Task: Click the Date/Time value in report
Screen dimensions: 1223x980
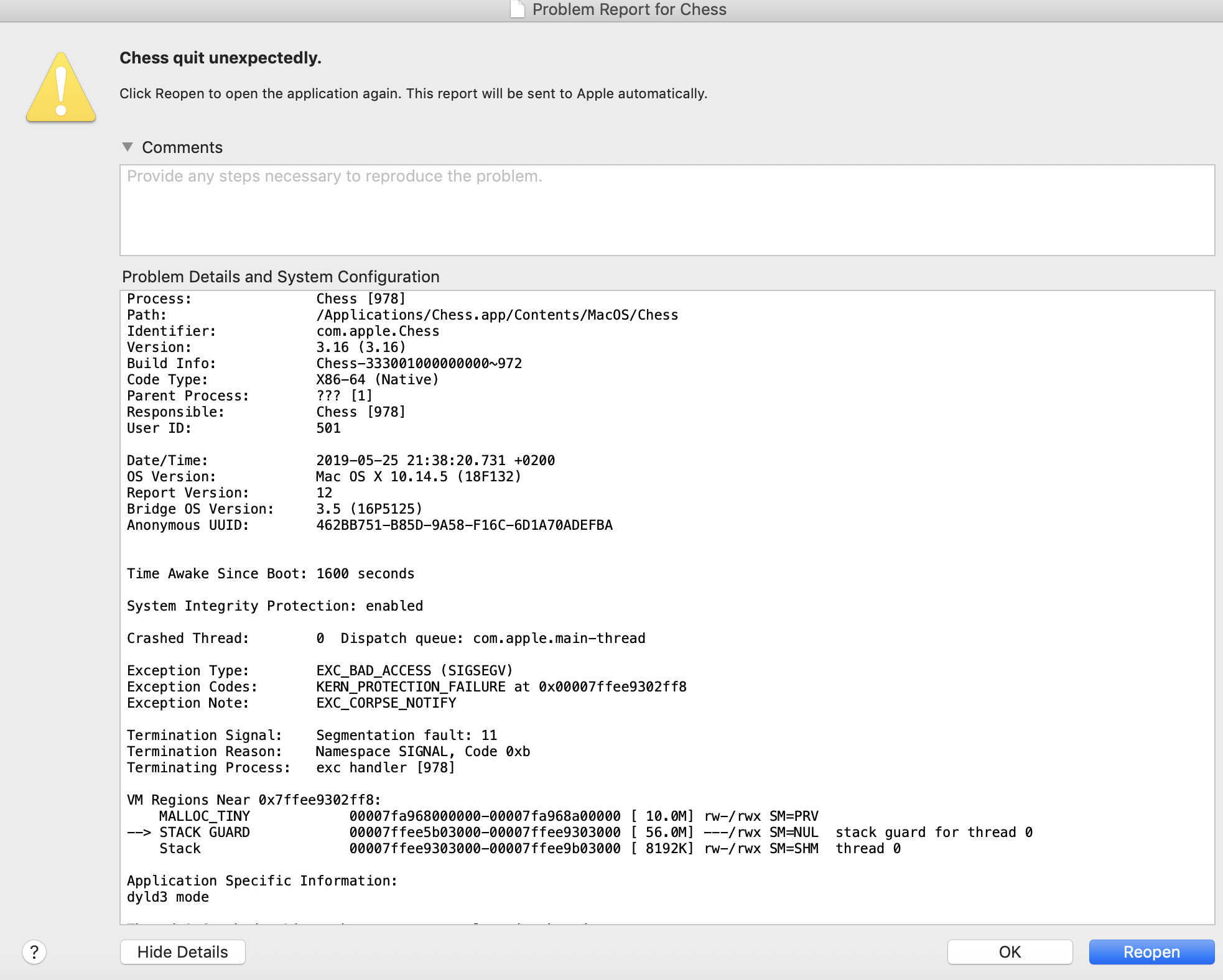Action: click(435, 460)
